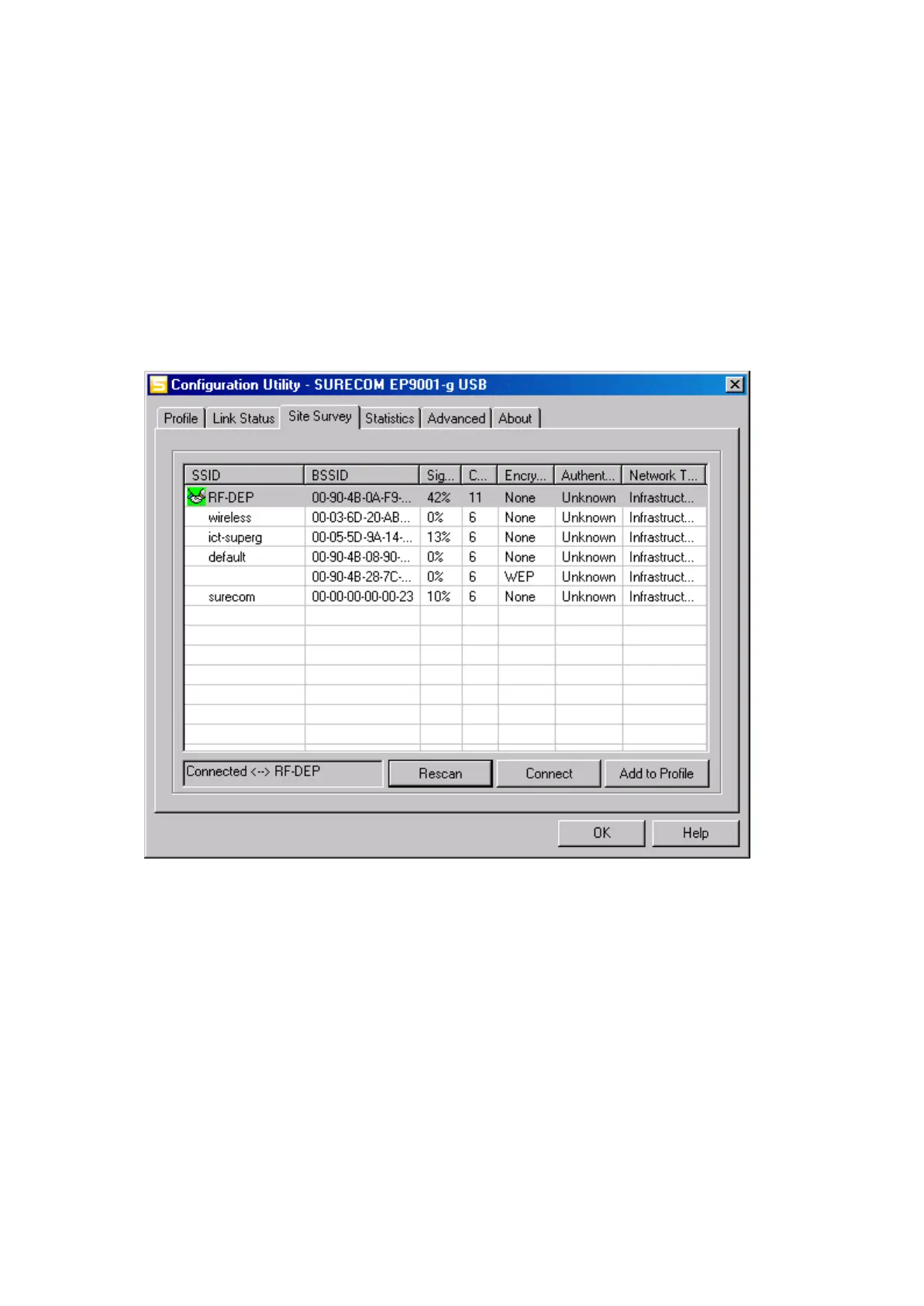This screenshot has height=1306, width=924.
Task: Select the Site Survey tab
Action: 320,416
